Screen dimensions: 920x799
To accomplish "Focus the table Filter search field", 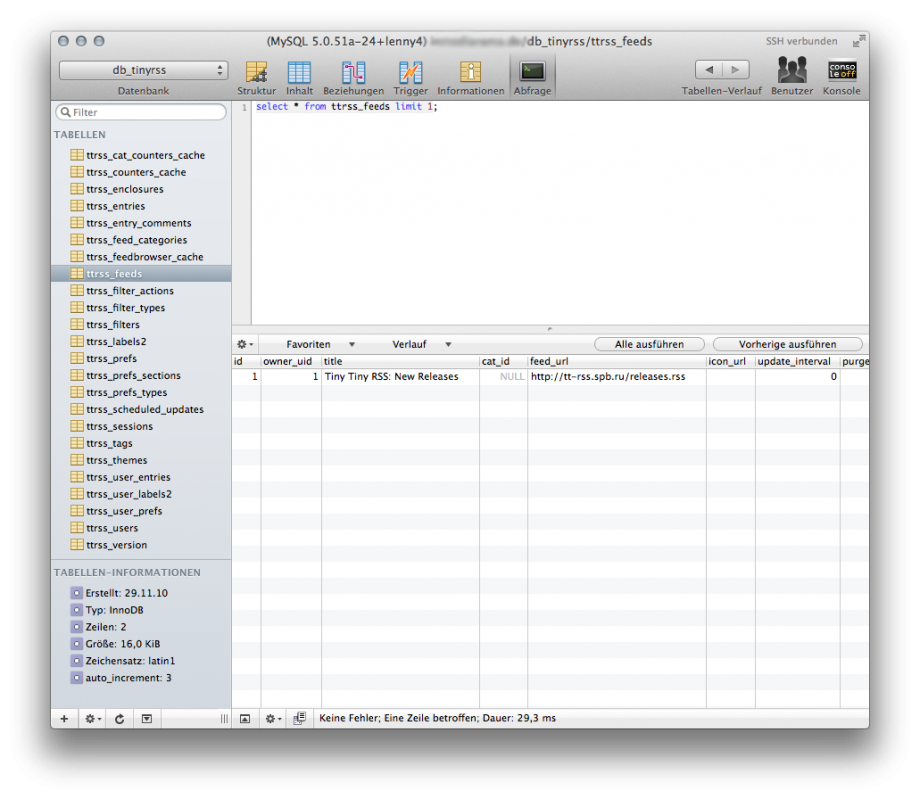I will [x=141, y=112].
